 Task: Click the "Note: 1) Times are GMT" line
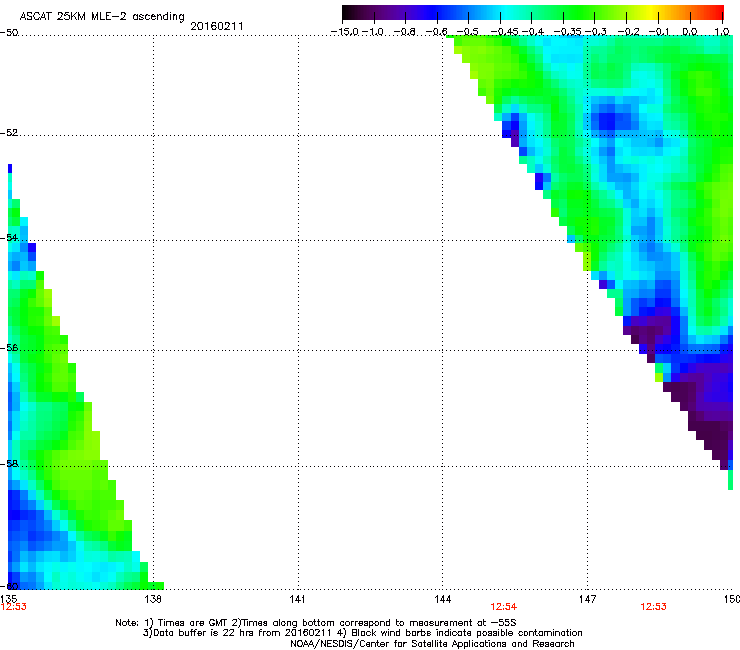[x=316, y=623]
